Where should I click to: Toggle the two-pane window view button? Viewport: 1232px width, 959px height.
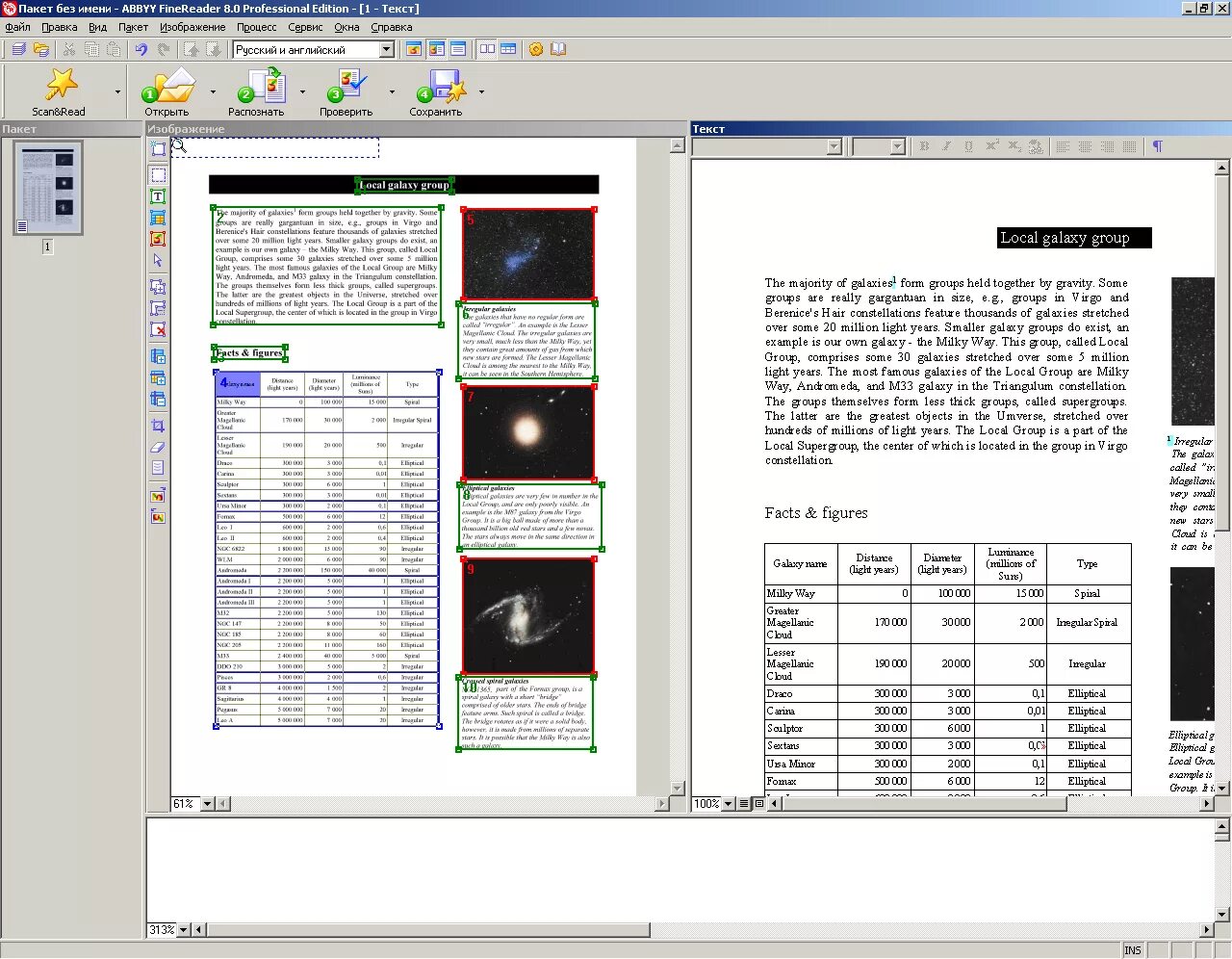pyautogui.click(x=487, y=49)
